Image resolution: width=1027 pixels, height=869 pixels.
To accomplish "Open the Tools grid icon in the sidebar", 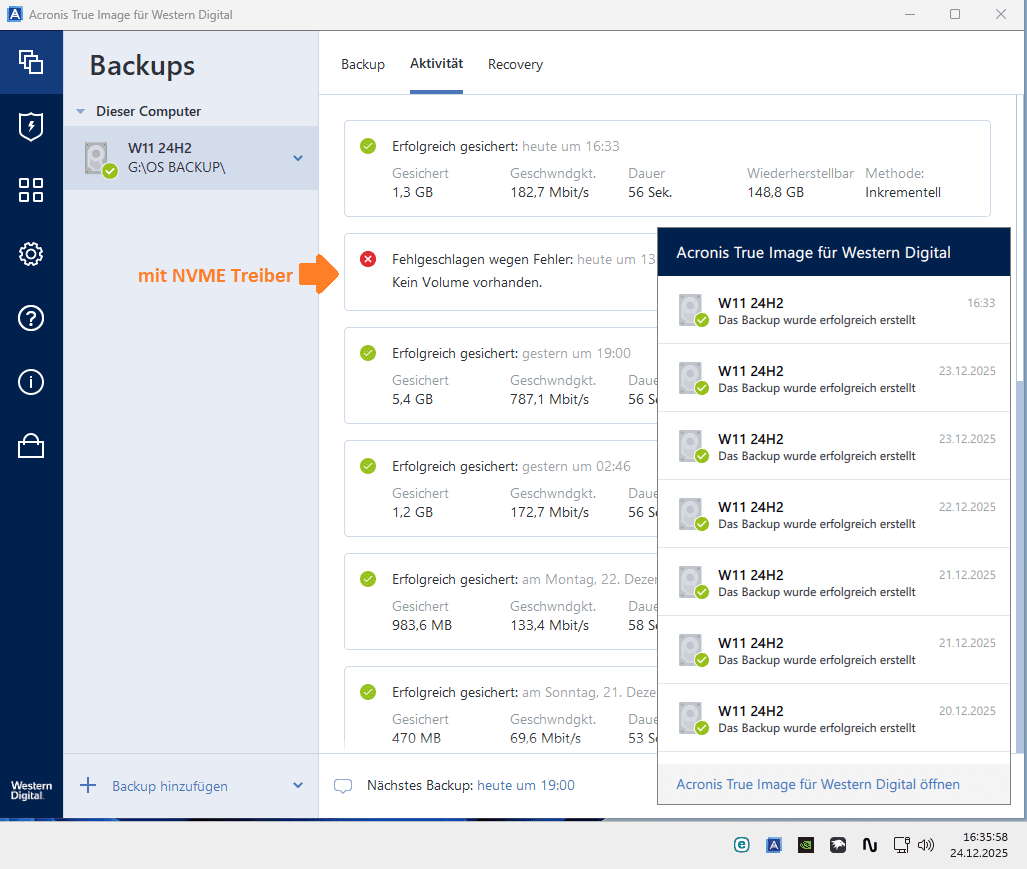I will point(31,191).
